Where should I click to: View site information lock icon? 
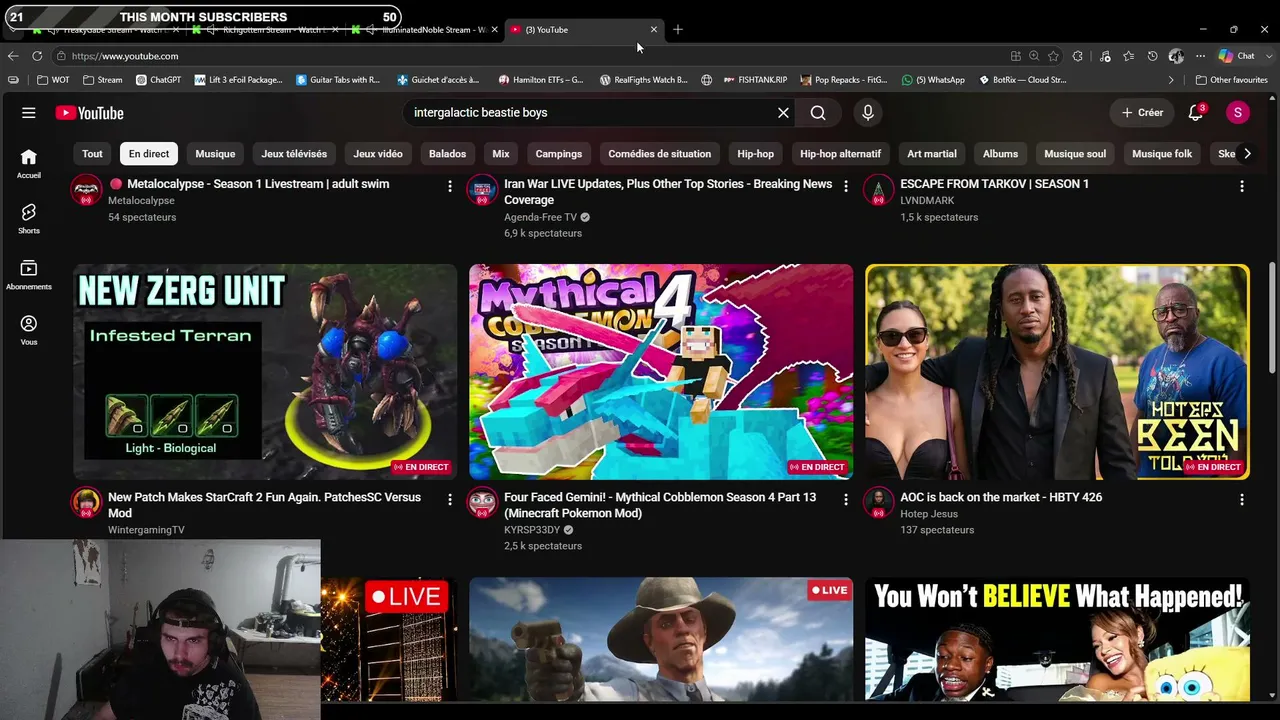point(61,56)
